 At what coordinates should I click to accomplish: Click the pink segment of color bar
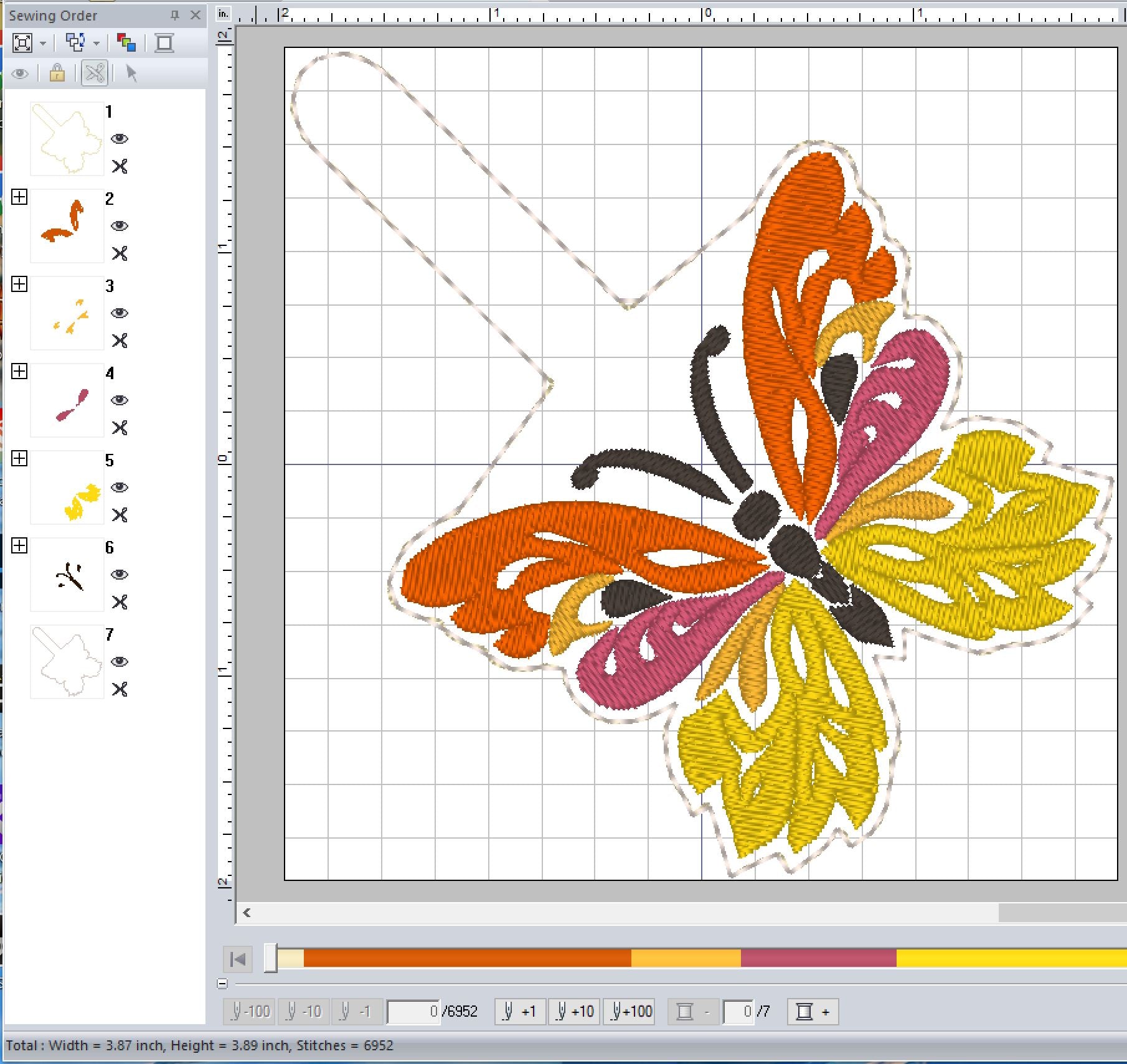point(818,958)
